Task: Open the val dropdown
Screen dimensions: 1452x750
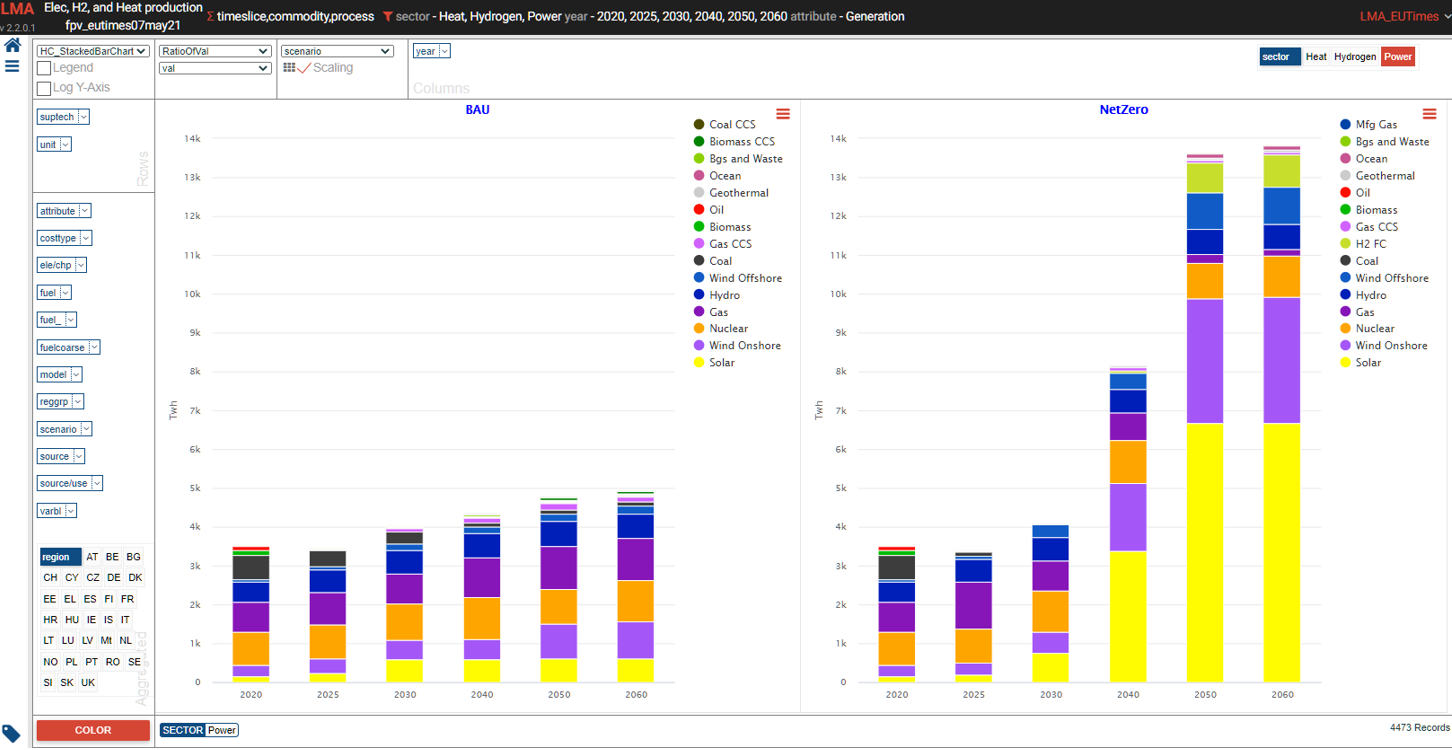Action: coord(215,68)
